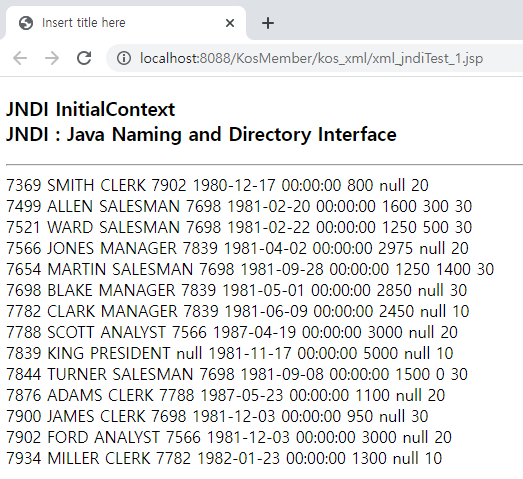The width and height of the screenshot is (523, 479).
Task: Click the browser back arrow
Action: pos(20,58)
